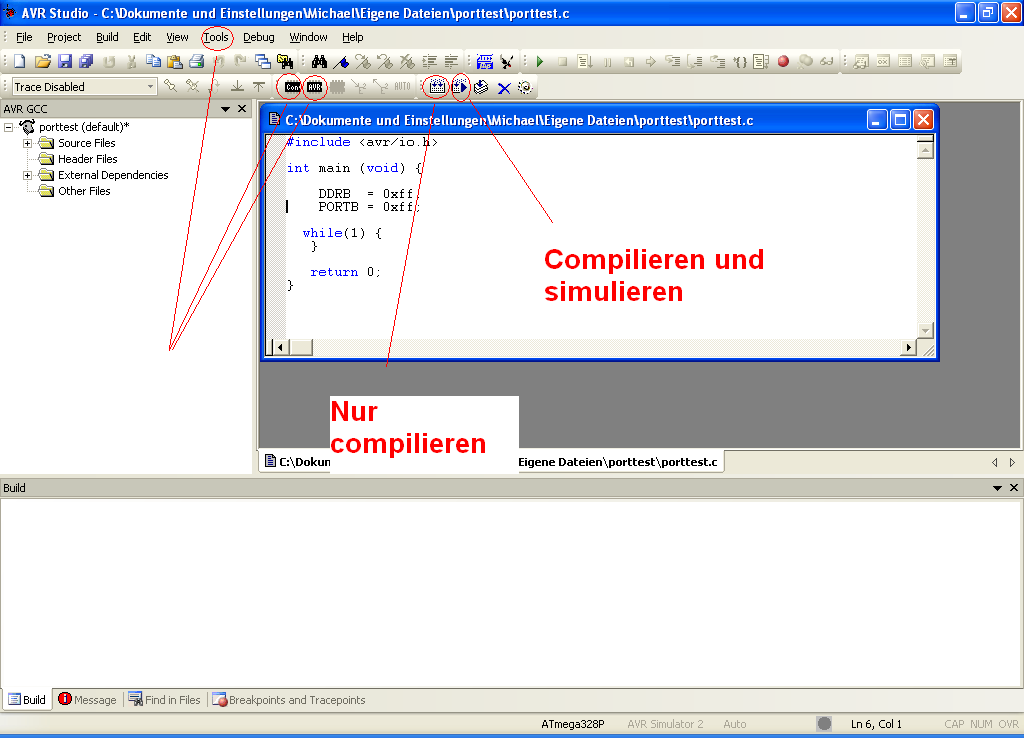Open Build panel dropdown arrow
This screenshot has height=738, width=1024.
[997, 488]
